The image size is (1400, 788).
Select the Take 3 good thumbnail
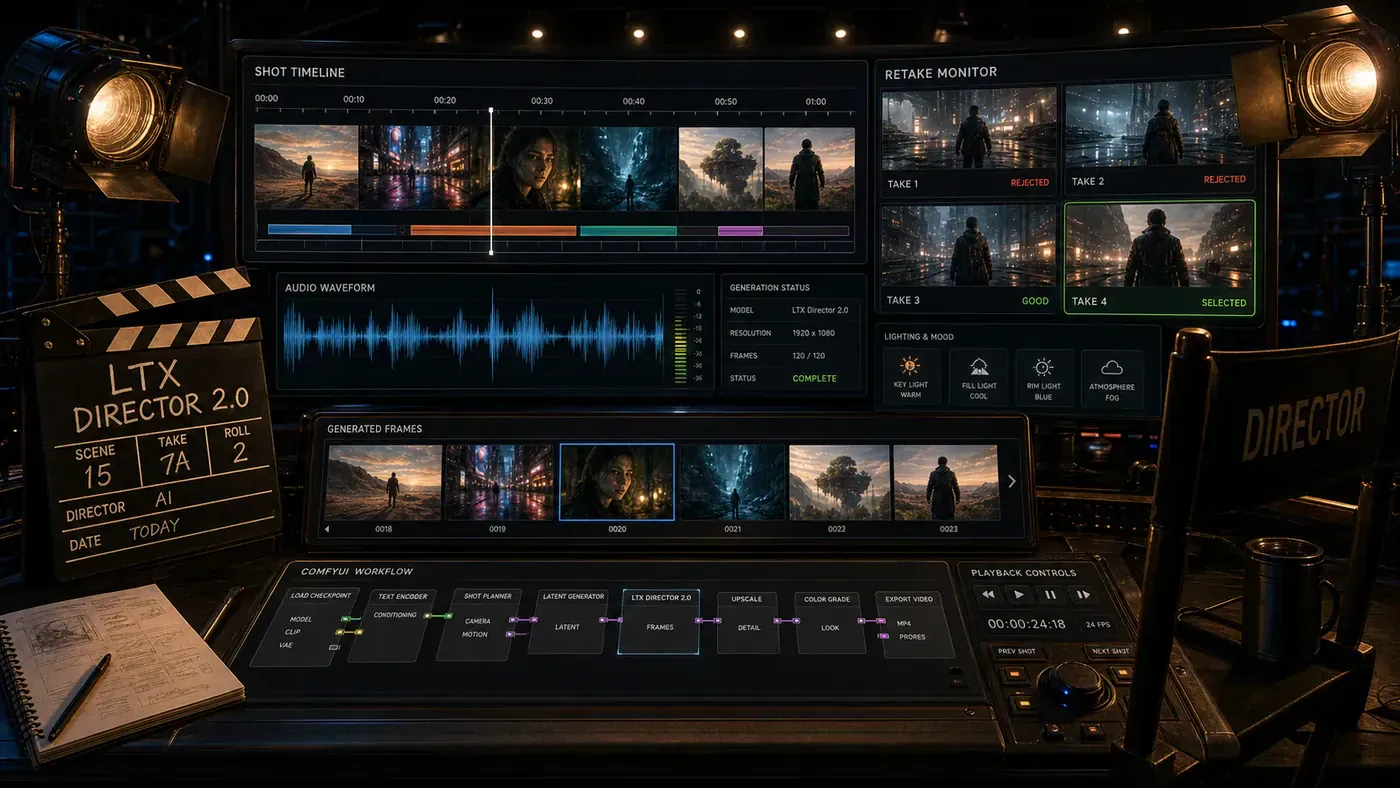point(969,247)
